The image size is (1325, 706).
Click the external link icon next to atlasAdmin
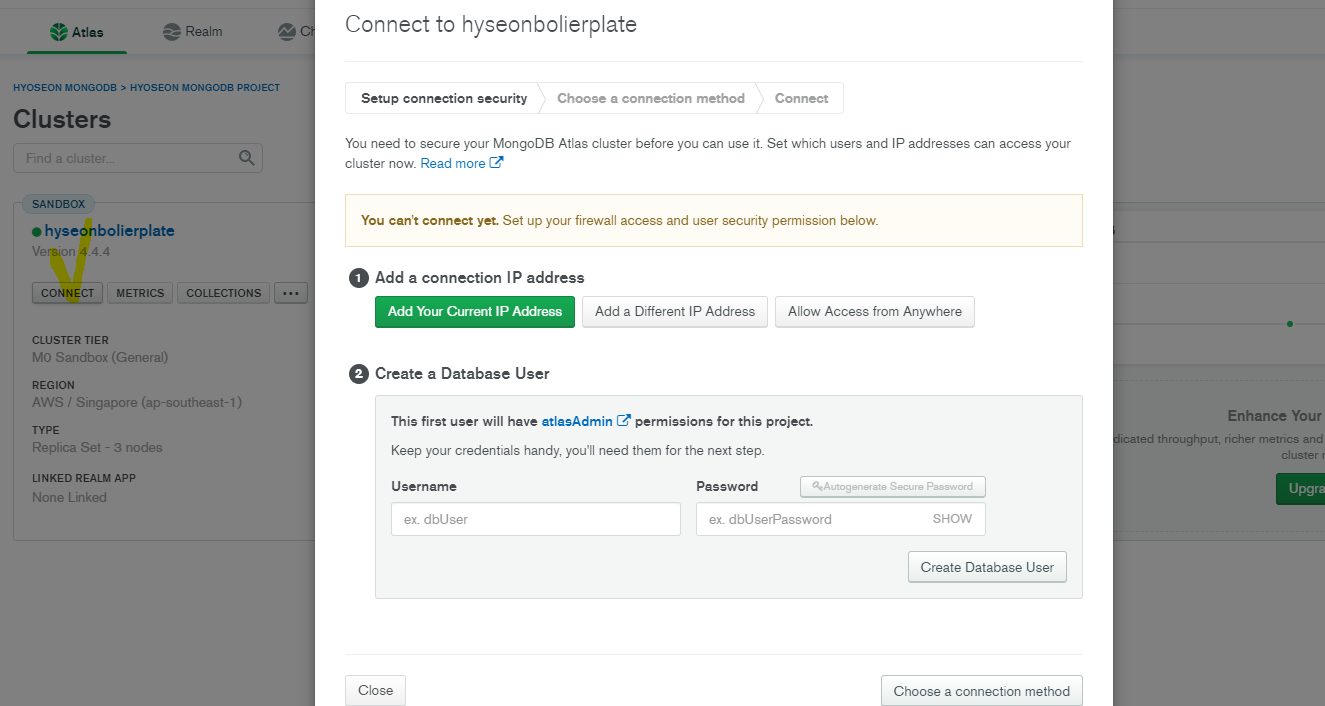[x=624, y=421]
